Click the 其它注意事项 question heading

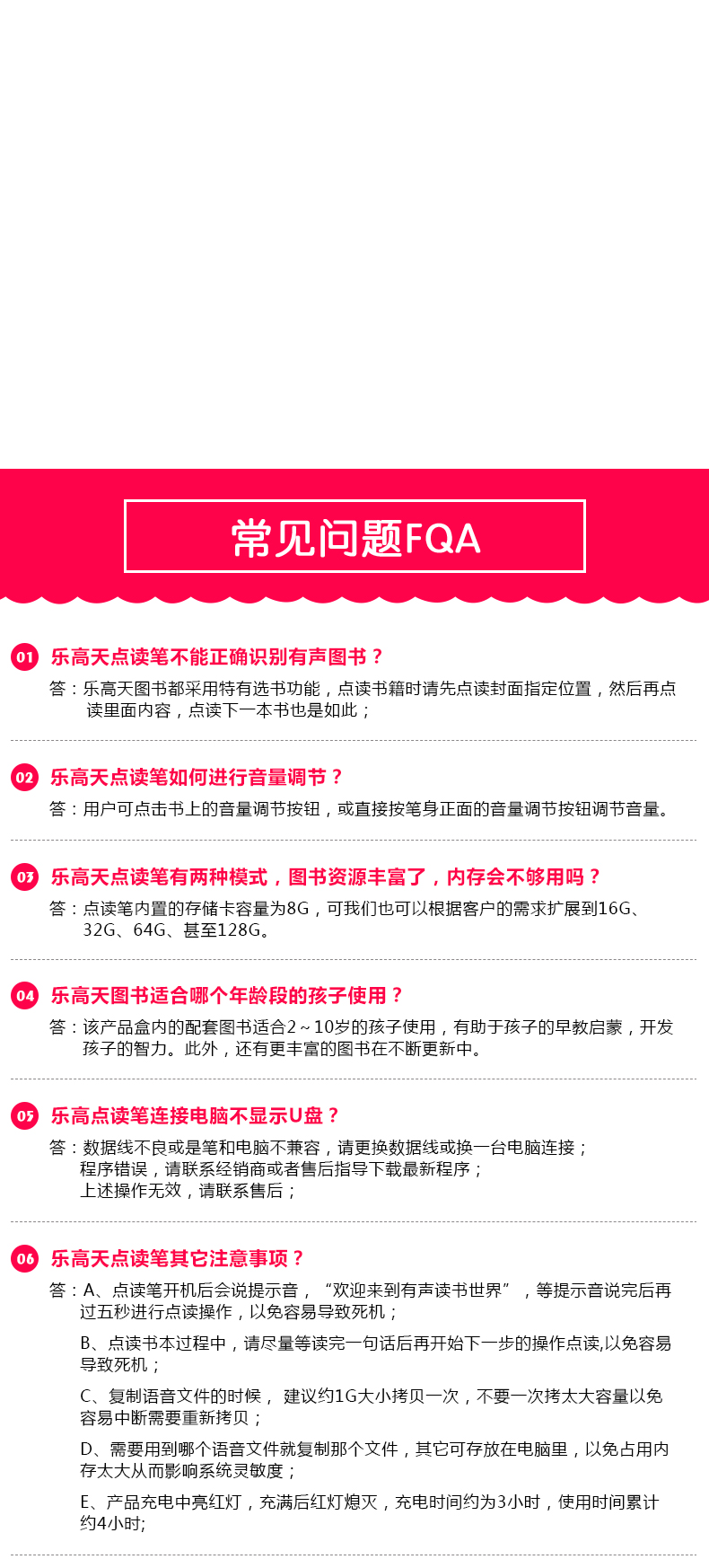178,1259
